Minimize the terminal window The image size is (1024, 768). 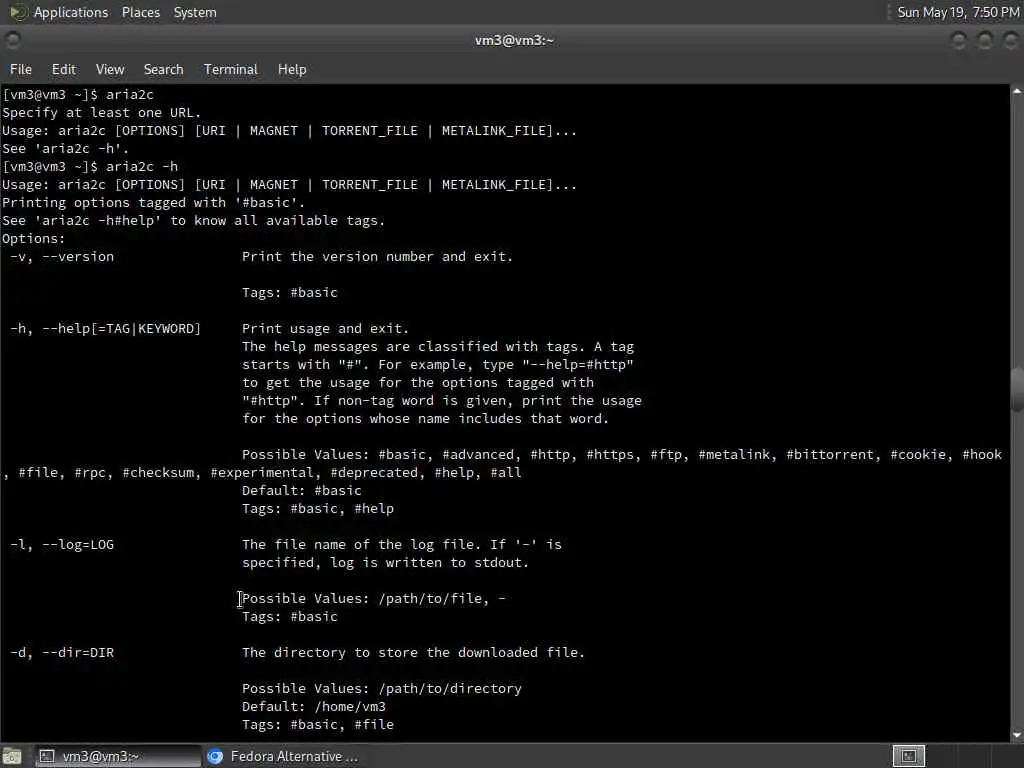click(x=958, y=40)
